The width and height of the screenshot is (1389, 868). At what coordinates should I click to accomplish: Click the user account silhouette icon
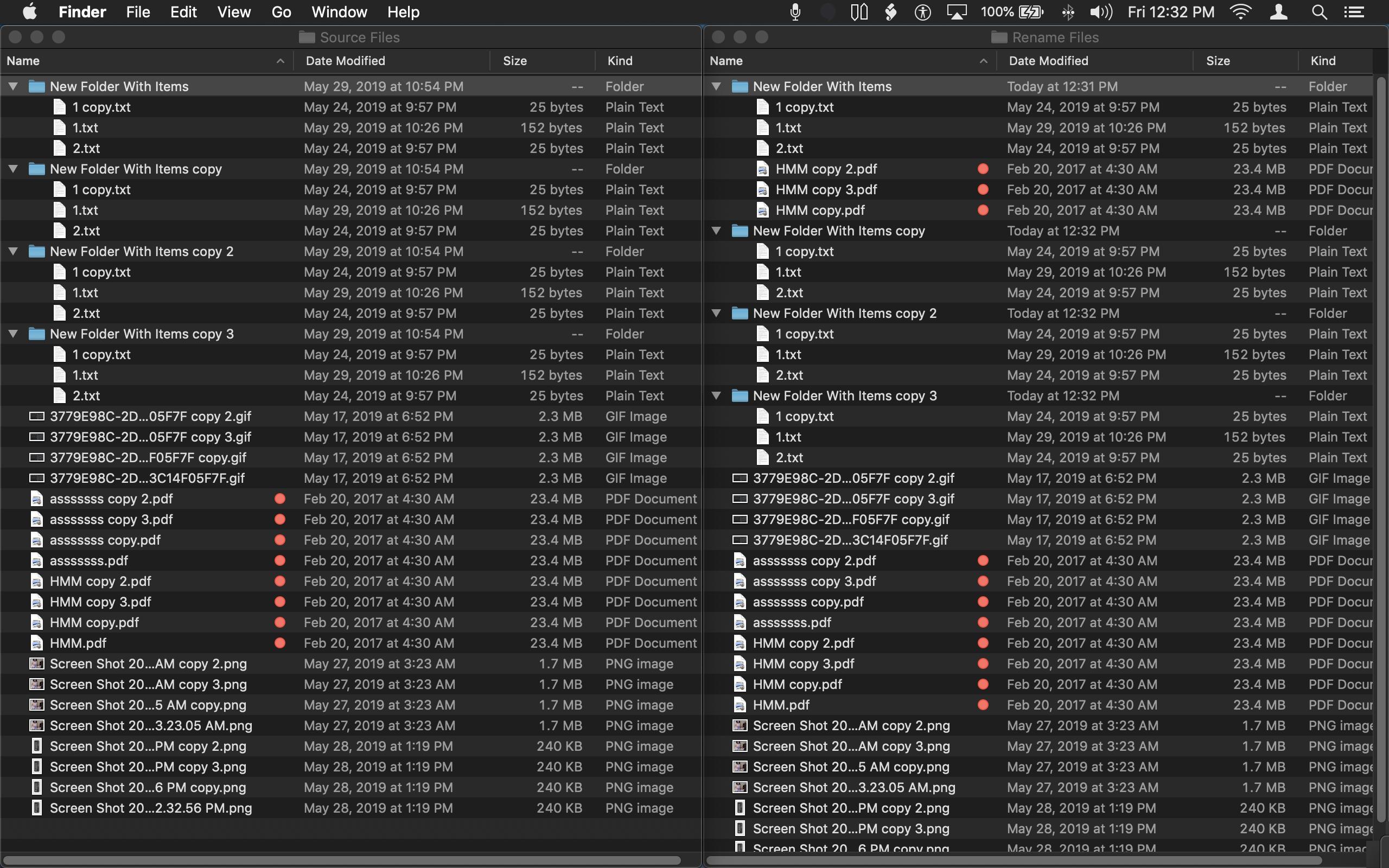(1279, 12)
